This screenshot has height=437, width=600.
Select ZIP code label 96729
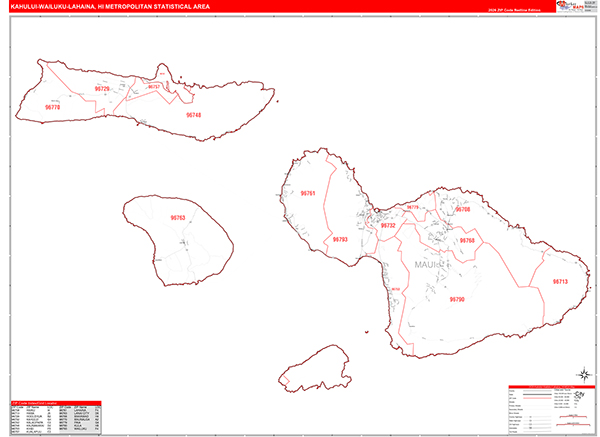pos(102,89)
